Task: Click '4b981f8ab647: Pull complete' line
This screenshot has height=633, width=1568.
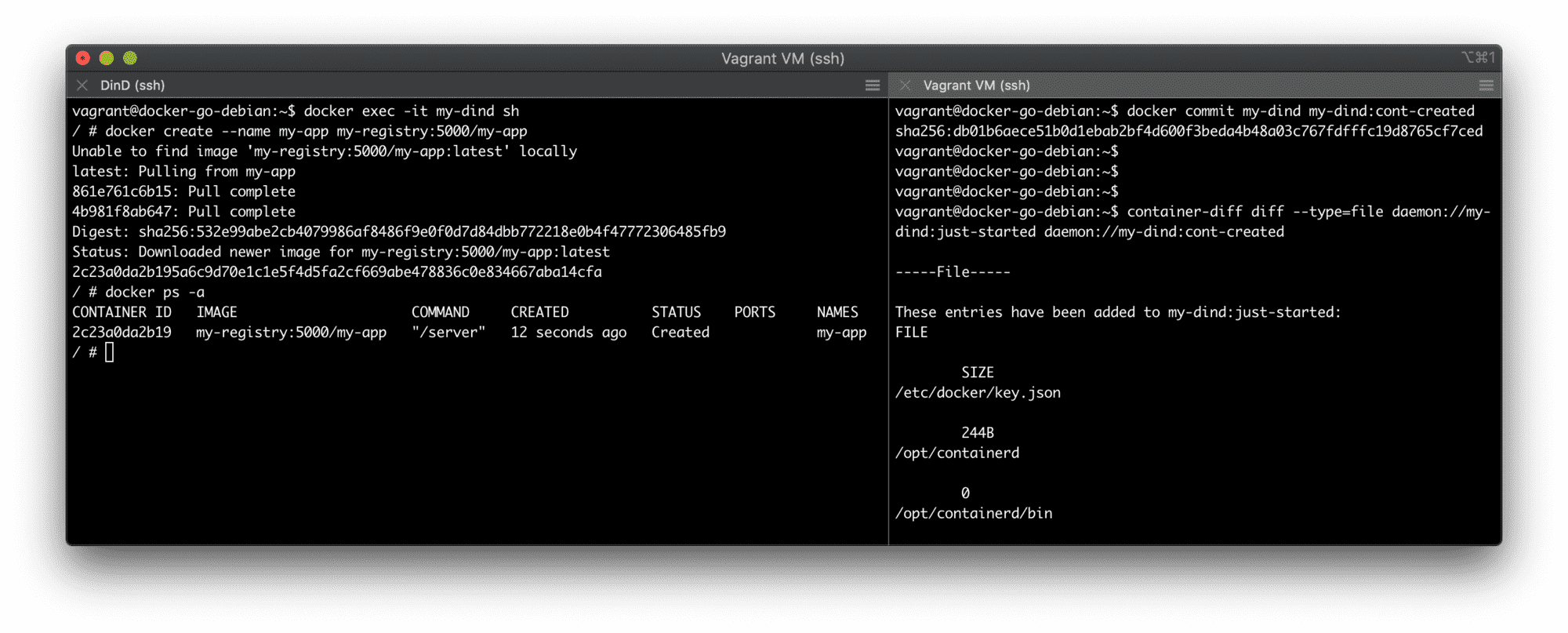Action: 184,212
